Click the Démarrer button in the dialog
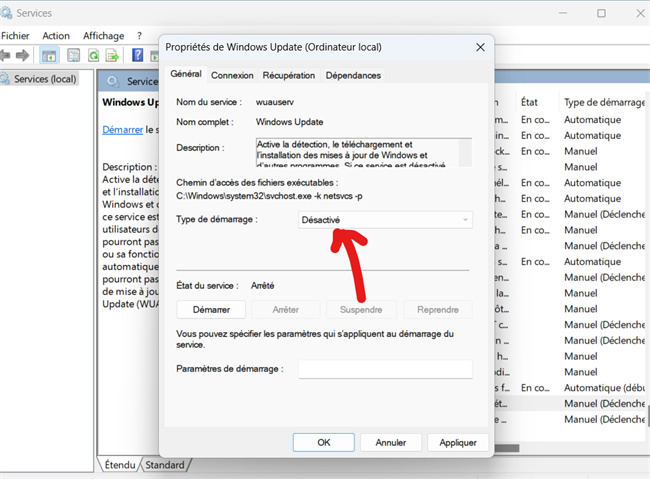 point(211,310)
